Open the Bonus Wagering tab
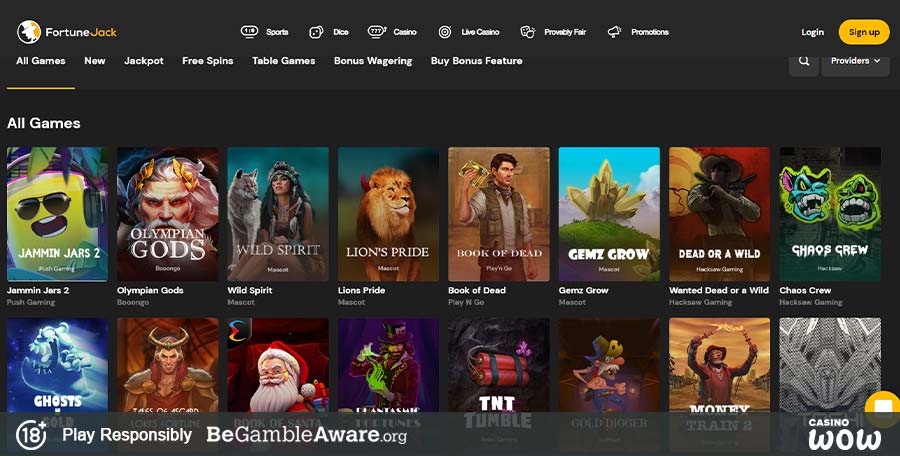900x456 pixels. coord(373,61)
